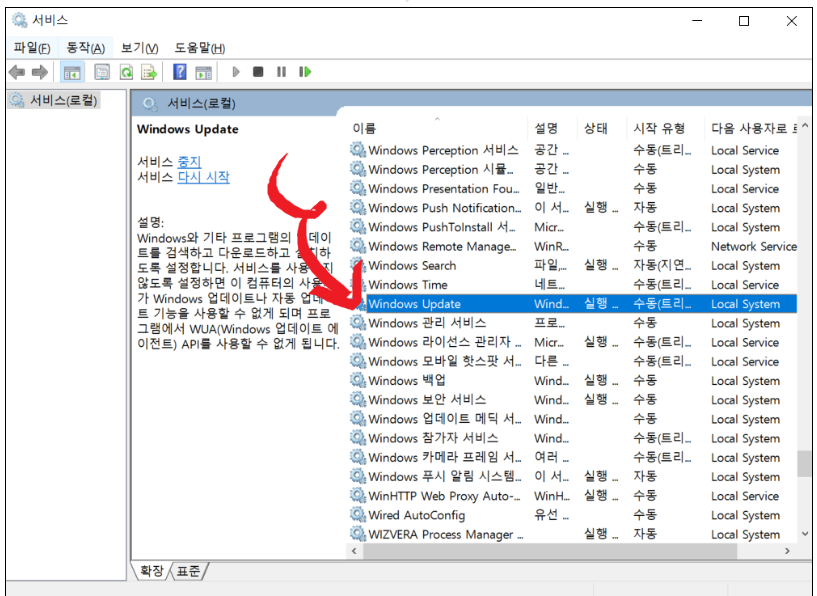Click the Restart Service icon
The width and height of the screenshot is (817, 596).
[305, 71]
